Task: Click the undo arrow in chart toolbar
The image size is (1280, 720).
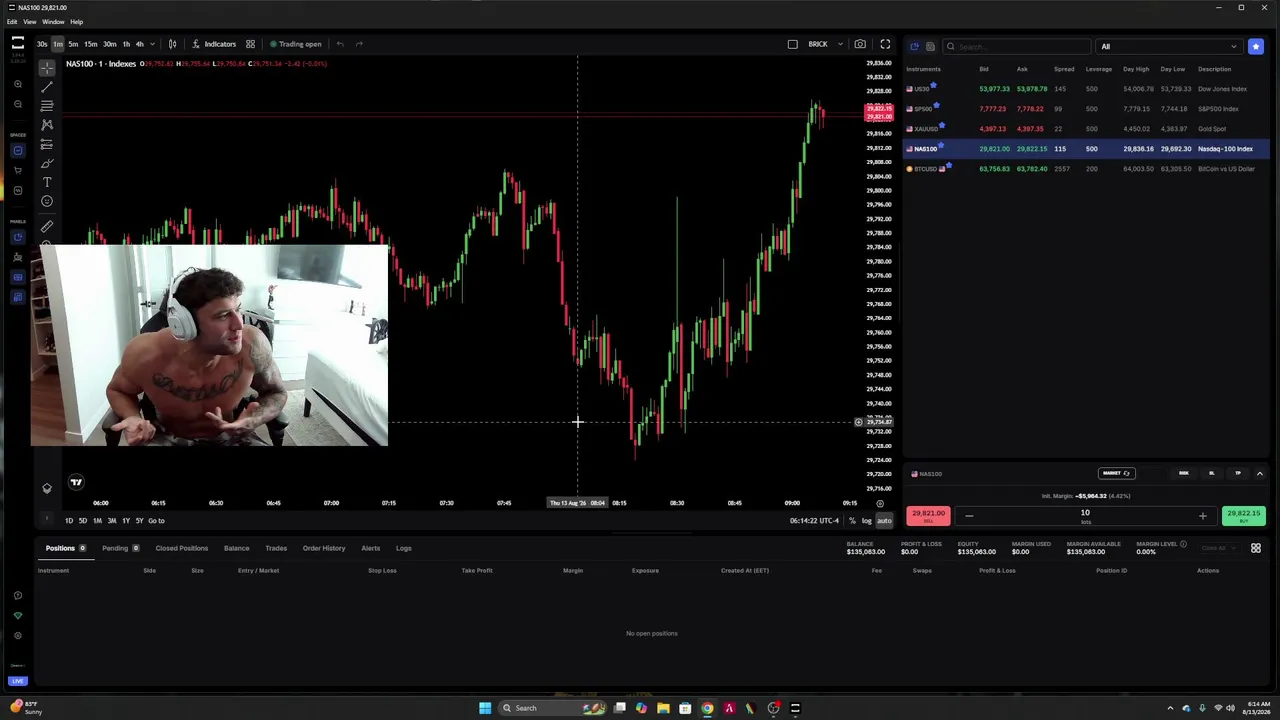Action: 340,44
